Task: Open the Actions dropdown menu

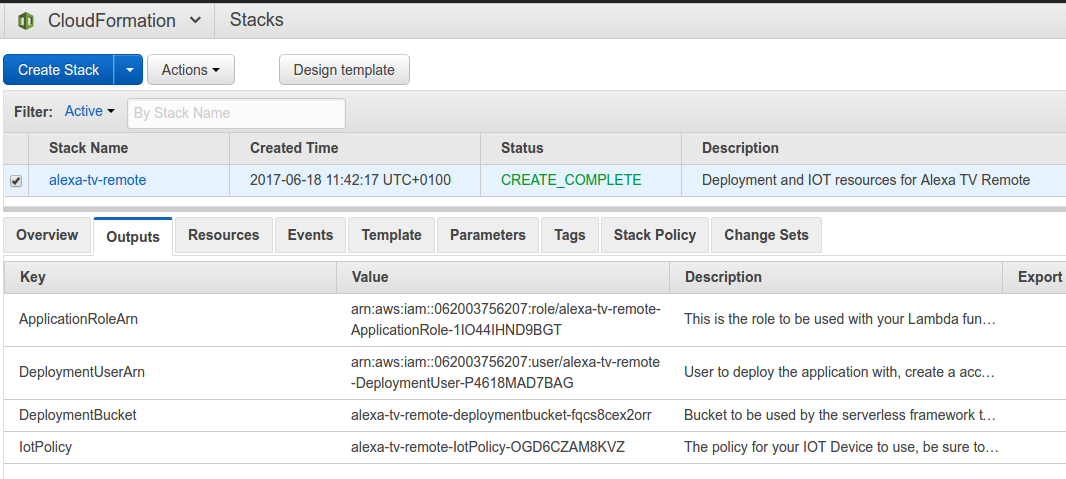Action: click(191, 70)
